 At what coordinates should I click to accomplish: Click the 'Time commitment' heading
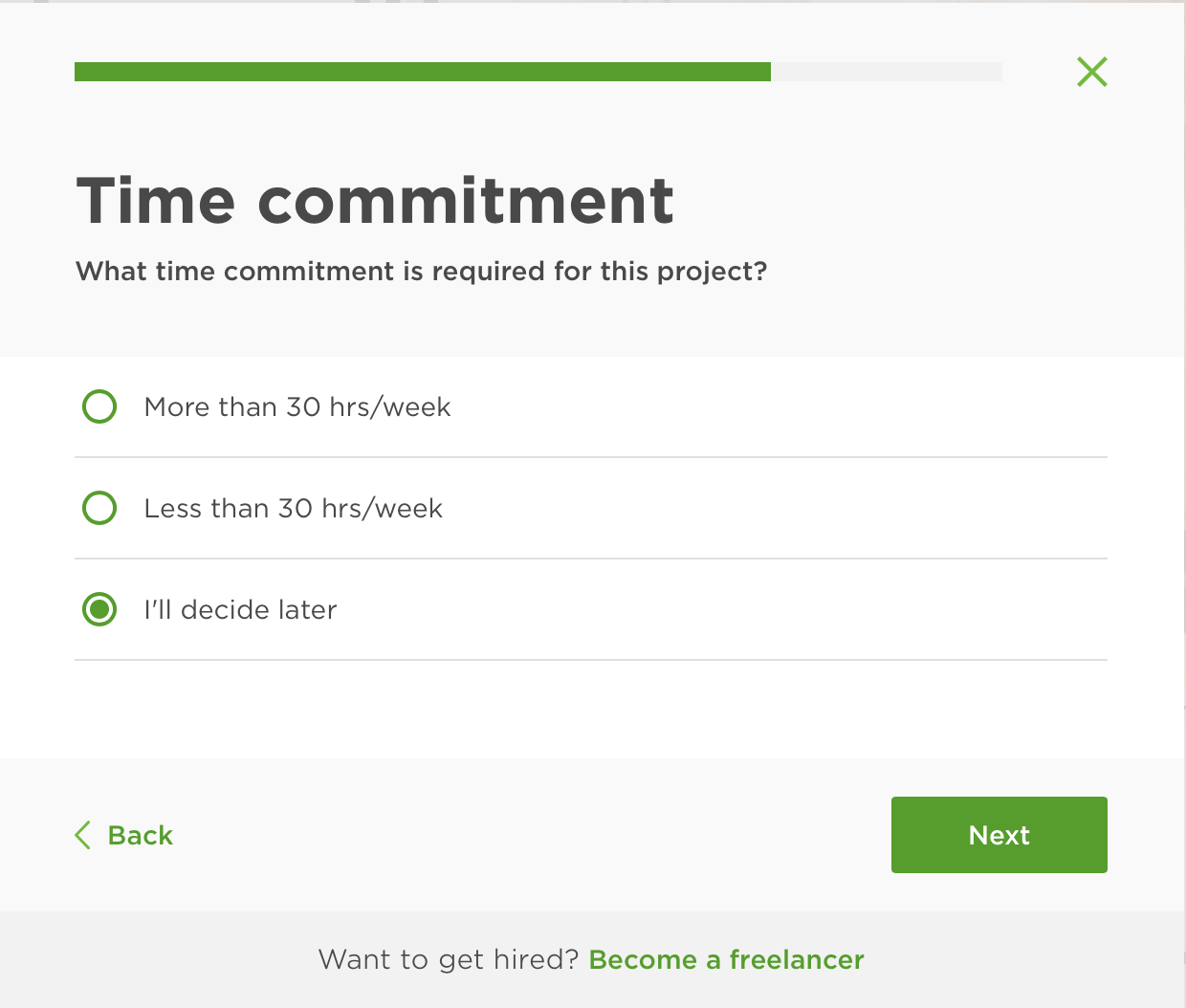click(x=375, y=201)
